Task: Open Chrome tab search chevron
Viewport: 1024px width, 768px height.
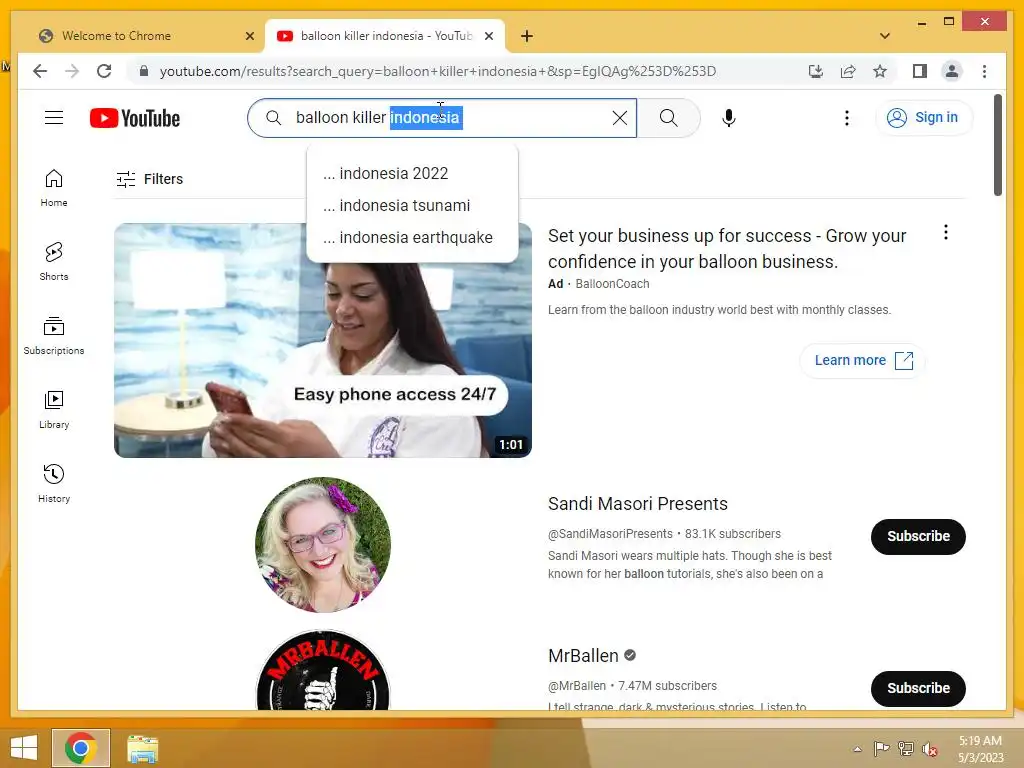Action: coord(884,36)
